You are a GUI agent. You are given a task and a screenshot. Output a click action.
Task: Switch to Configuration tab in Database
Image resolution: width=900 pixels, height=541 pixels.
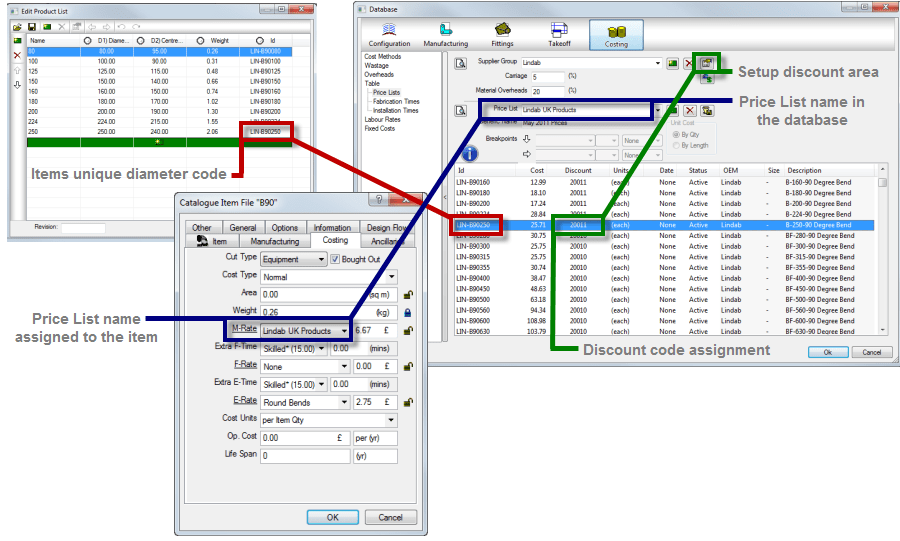click(x=389, y=35)
